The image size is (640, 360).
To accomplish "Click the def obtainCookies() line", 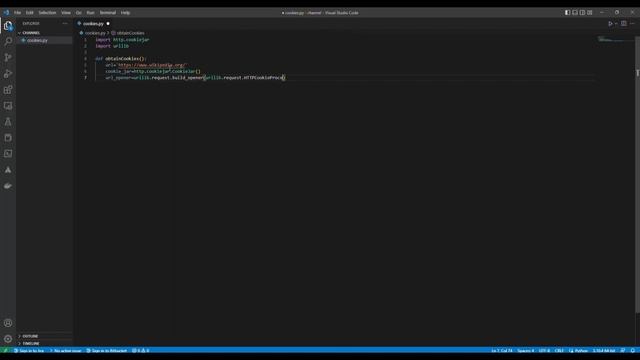I will click(120, 59).
